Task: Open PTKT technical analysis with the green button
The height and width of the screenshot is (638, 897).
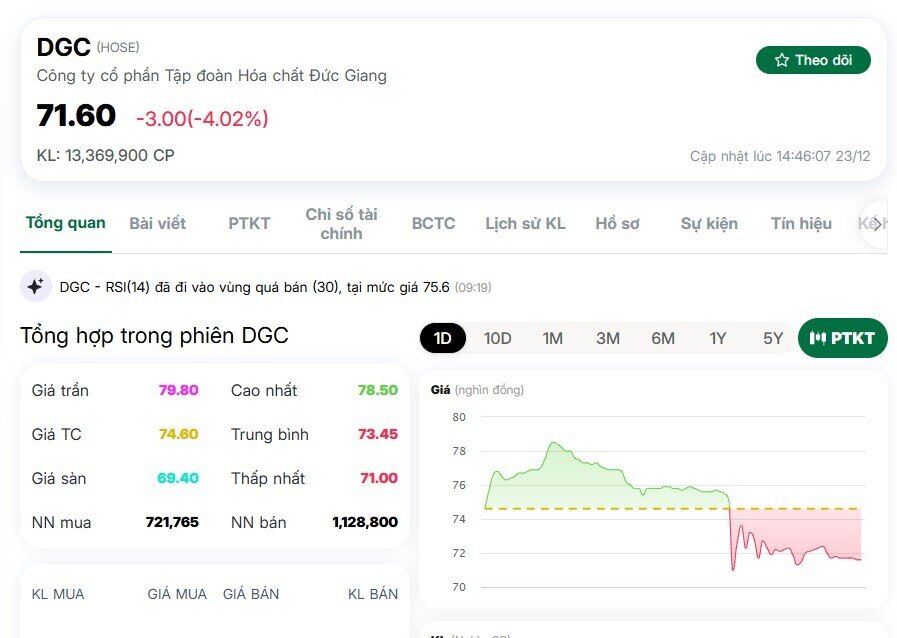Action: (842, 338)
